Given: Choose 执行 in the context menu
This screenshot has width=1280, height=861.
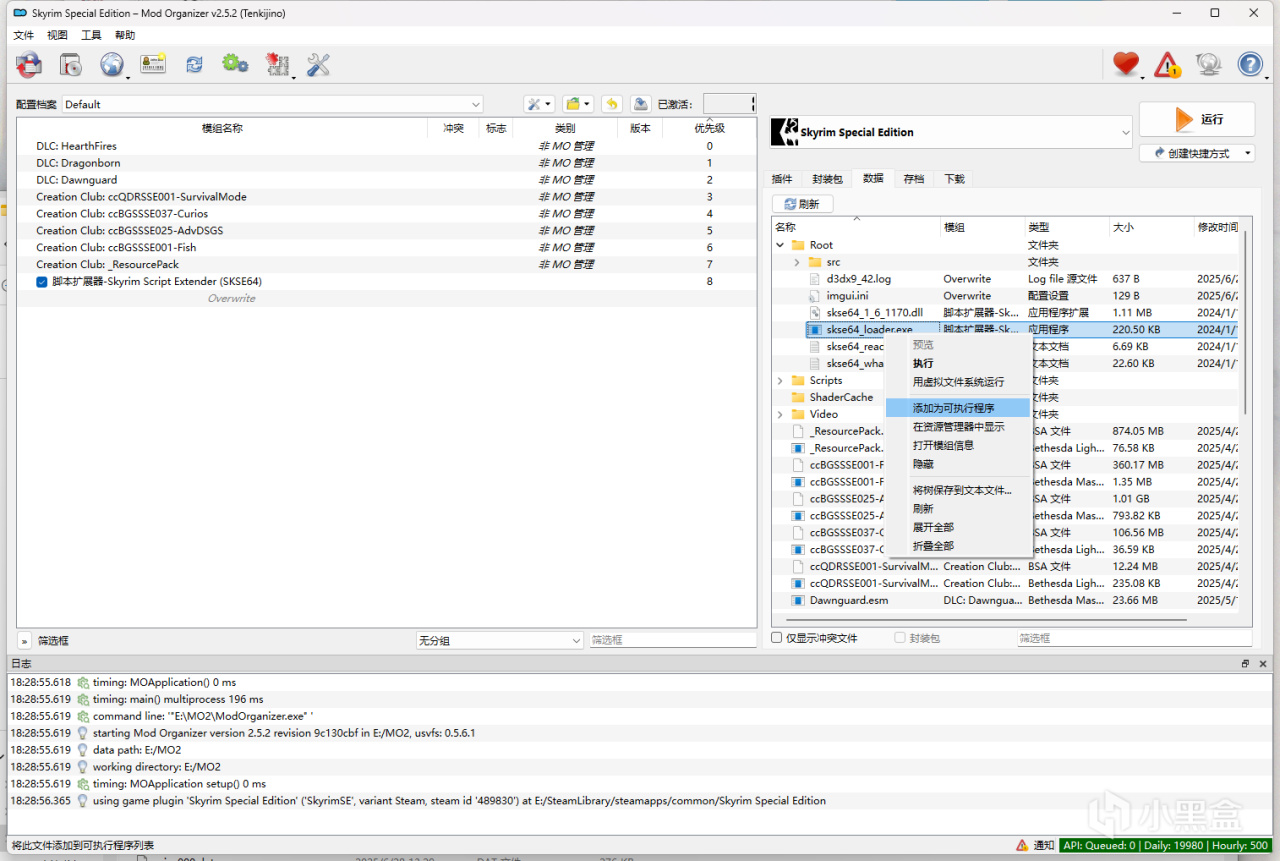Looking at the screenshot, I should click(x=956, y=363).
